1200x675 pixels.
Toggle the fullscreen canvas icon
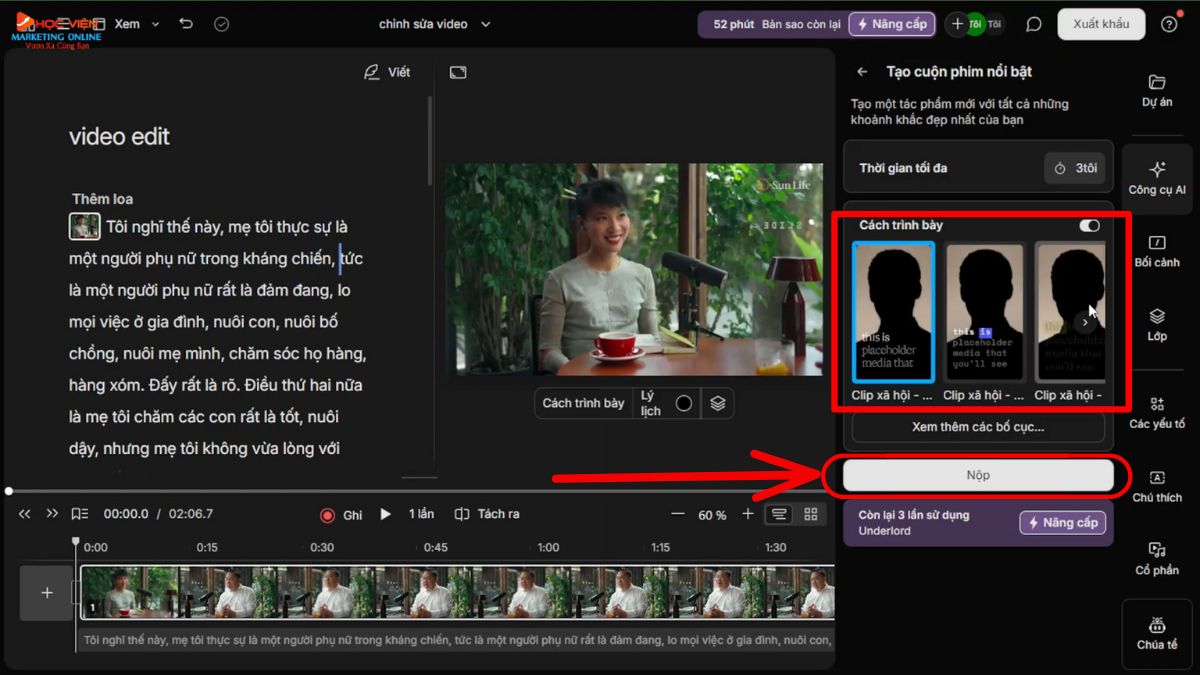tap(458, 72)
